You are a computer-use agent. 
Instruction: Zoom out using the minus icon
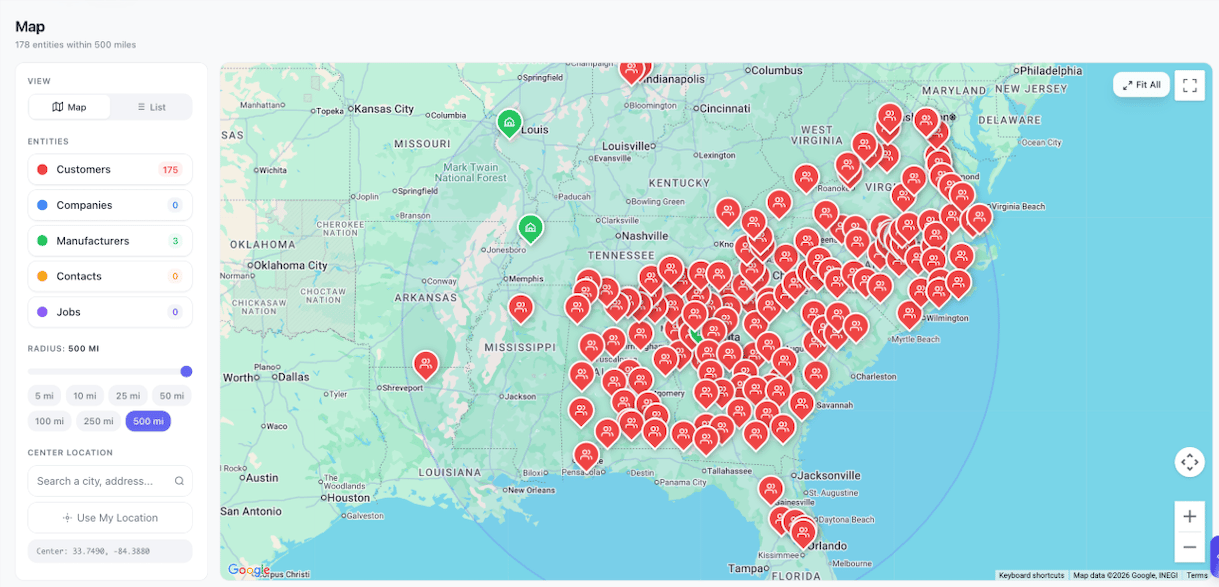coord(1189,545)
